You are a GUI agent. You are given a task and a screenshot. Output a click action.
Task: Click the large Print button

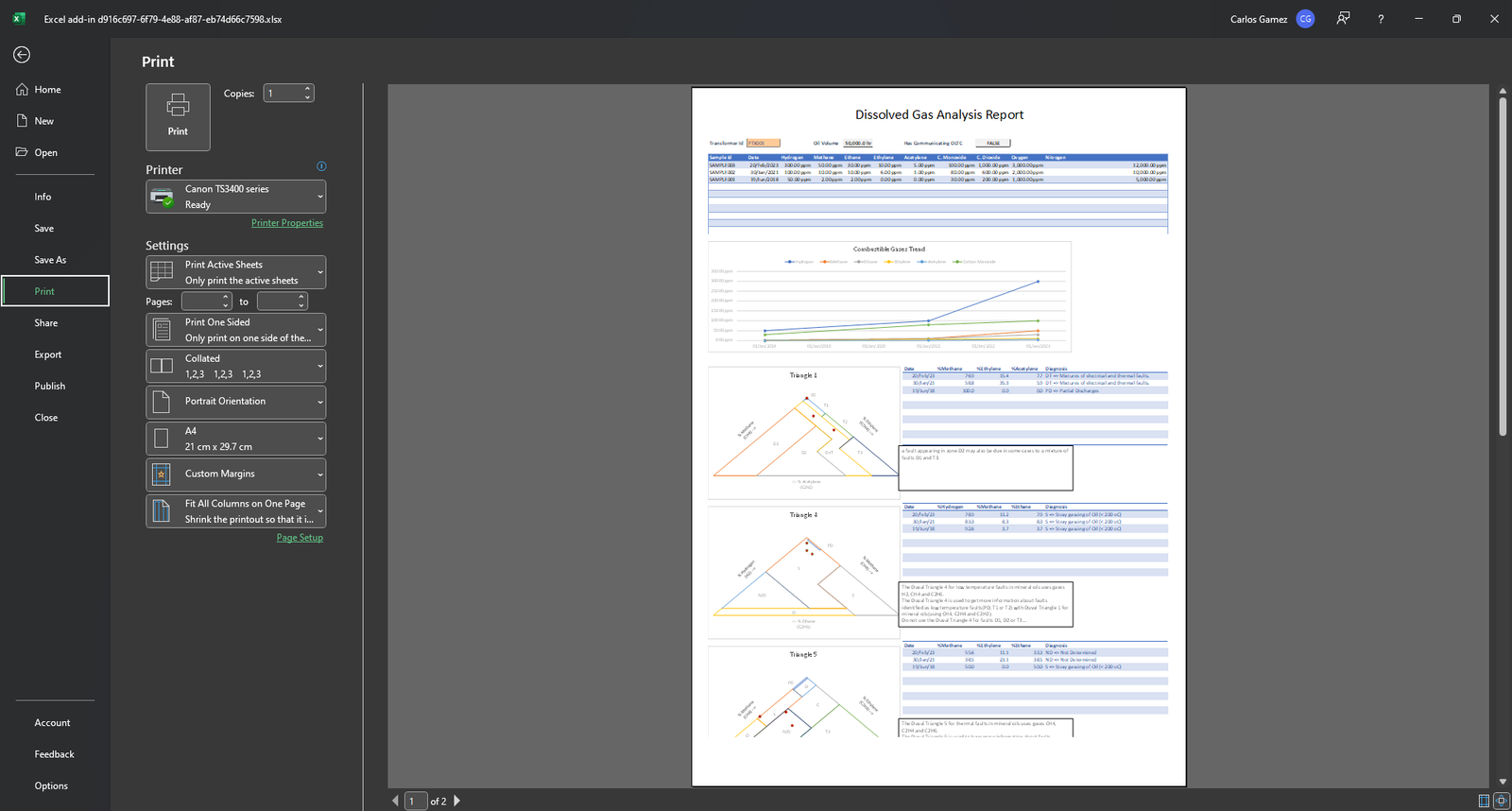click(178, 117)
